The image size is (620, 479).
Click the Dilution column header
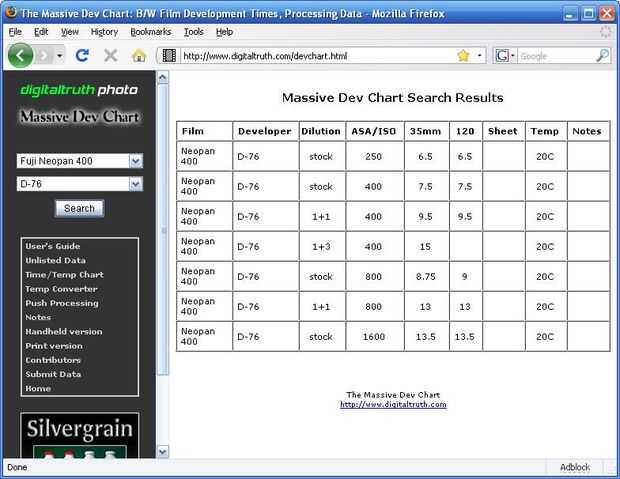coord(321,131)
